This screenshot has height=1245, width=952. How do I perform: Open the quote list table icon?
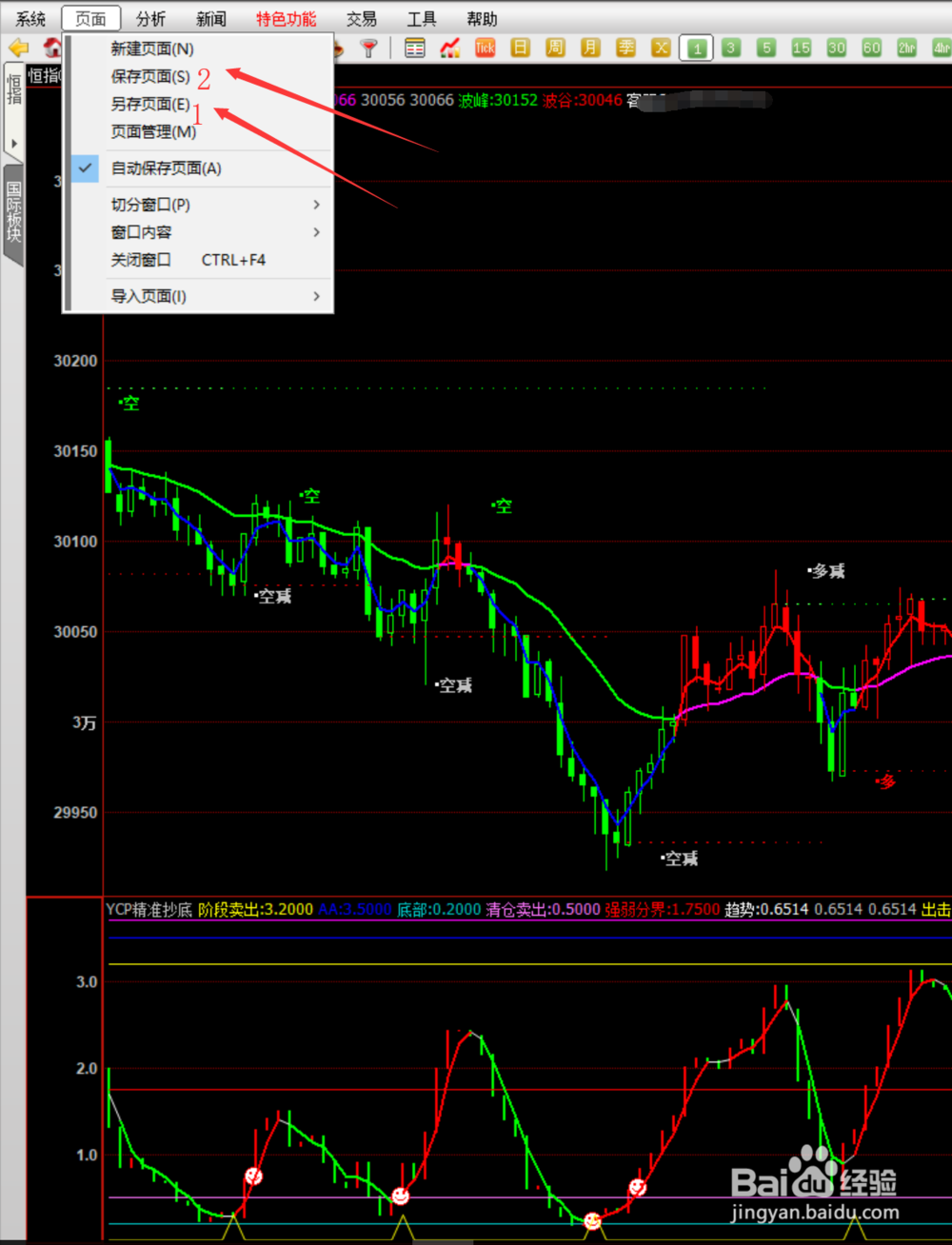pyautogui.click(x=414, y=48)
